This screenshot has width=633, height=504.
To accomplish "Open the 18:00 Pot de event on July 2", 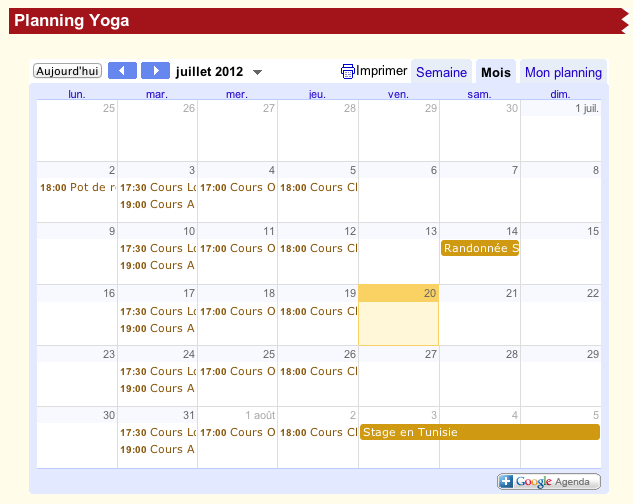I will point(78,187).
